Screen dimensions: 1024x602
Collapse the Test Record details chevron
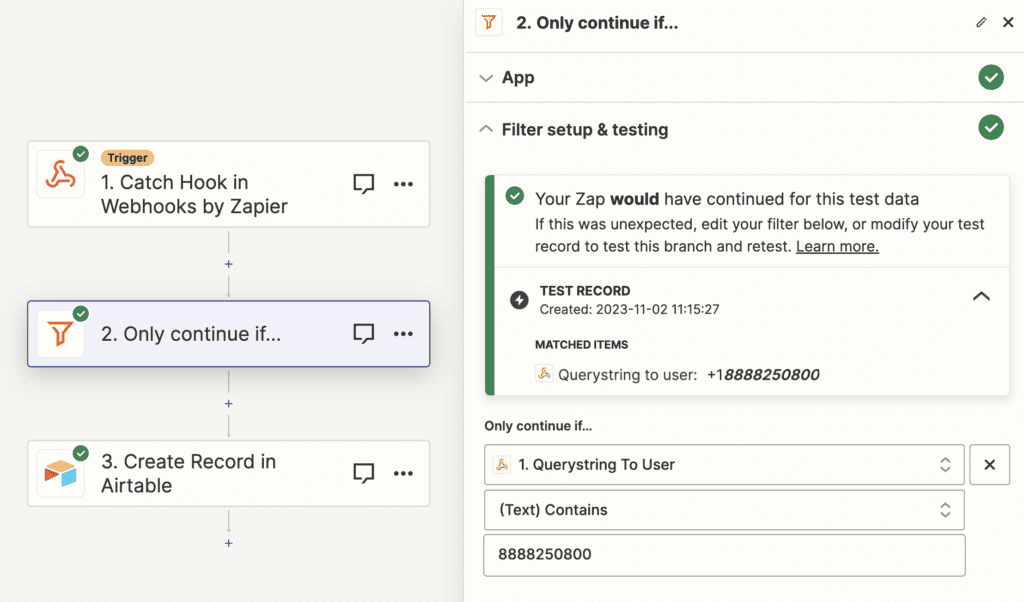(x=981, y=296)
